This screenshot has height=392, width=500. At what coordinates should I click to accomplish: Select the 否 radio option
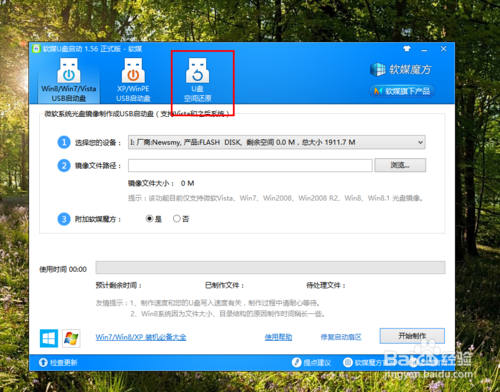[181, 219]
